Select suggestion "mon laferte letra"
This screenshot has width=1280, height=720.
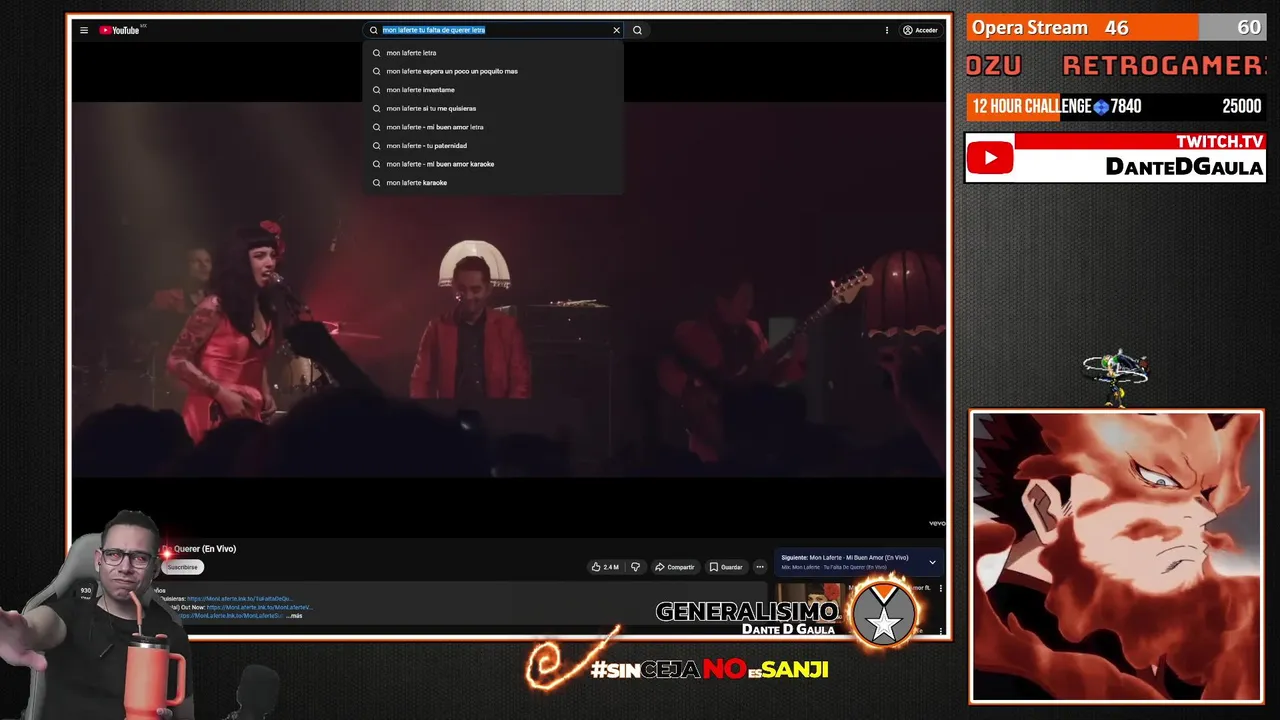(493, 53)
